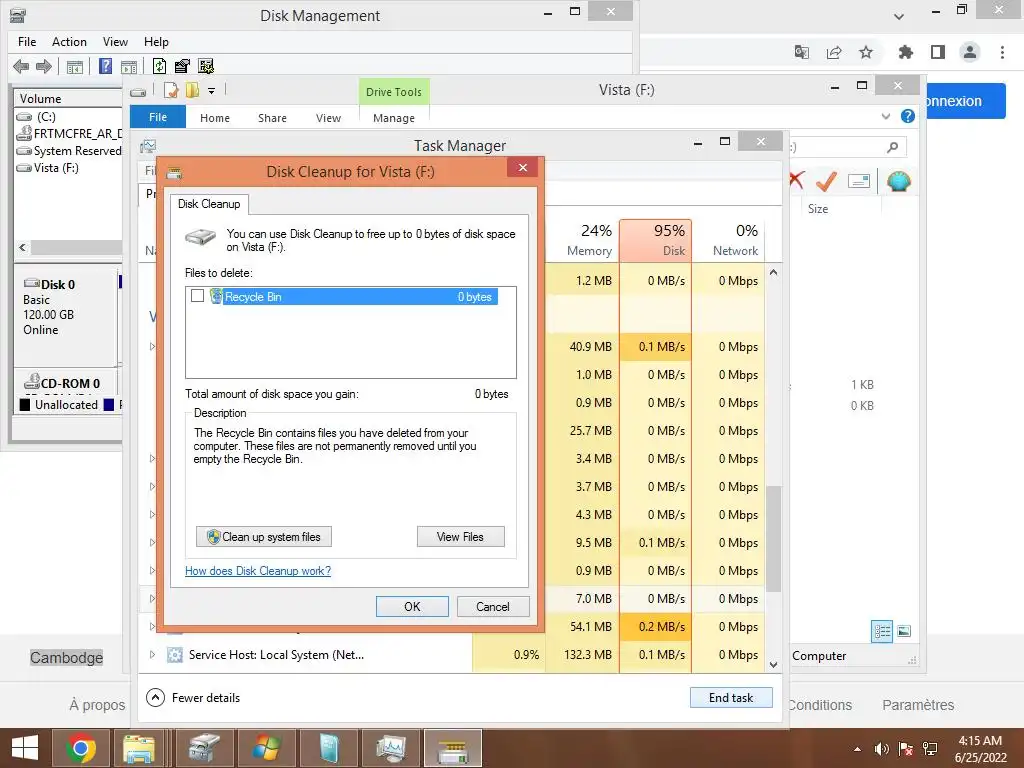The width and height of the screenshot is (1024, 768).
Task: Select System Reserved volume in Disk Management
Action: point(69,151)
